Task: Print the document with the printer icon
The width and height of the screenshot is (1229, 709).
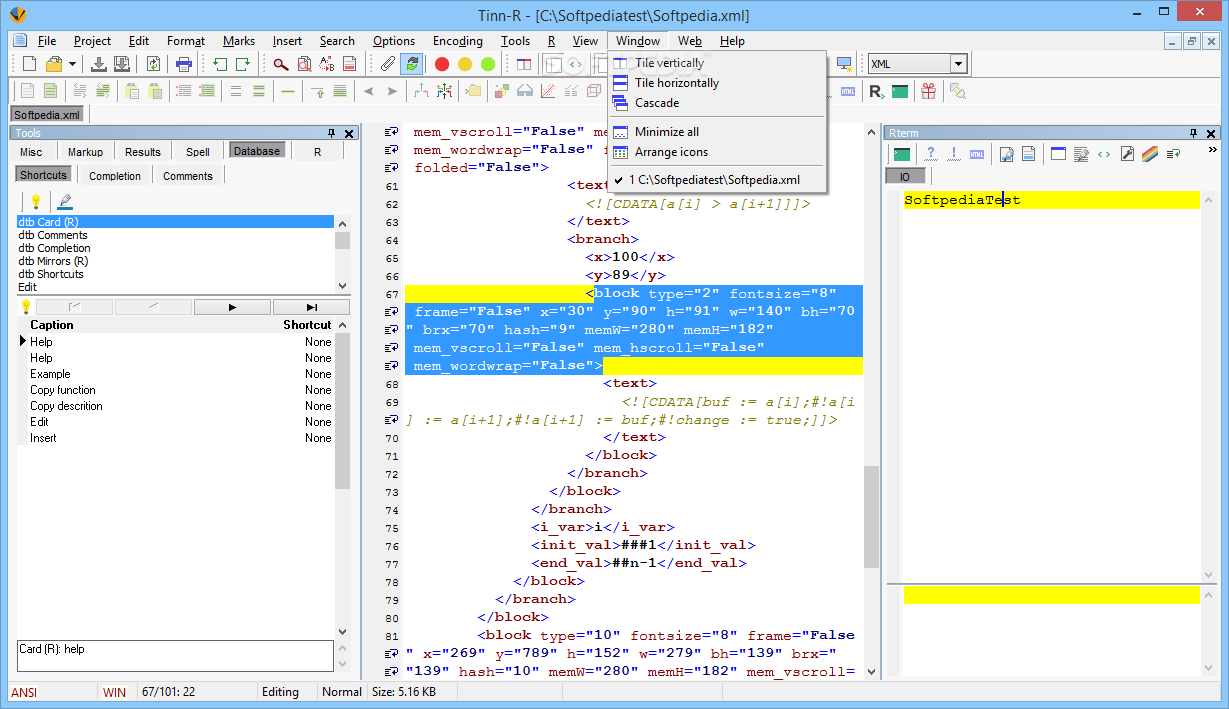Action: 184,64
